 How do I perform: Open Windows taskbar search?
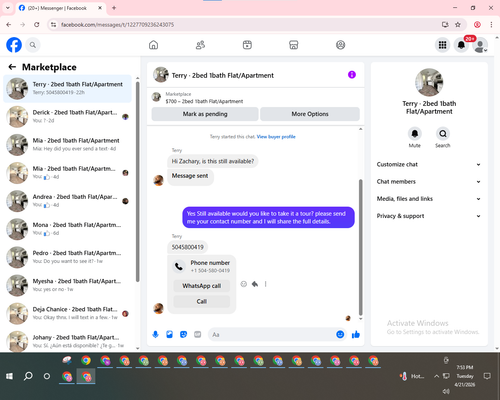[28, 376]
